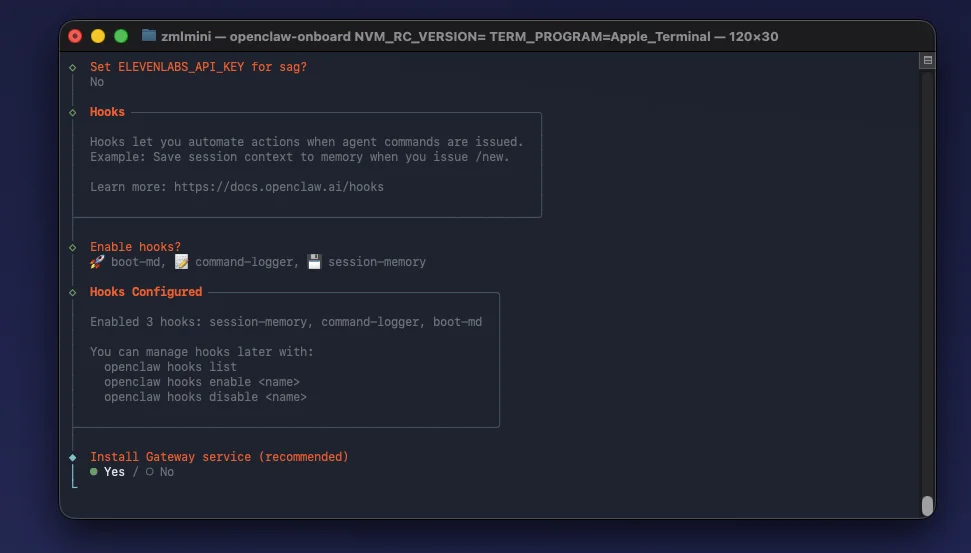Screen dimensions: 971x553
Task: Click the diamond marker beside ELEVENLABS prompt
Action: pos(72,67)
